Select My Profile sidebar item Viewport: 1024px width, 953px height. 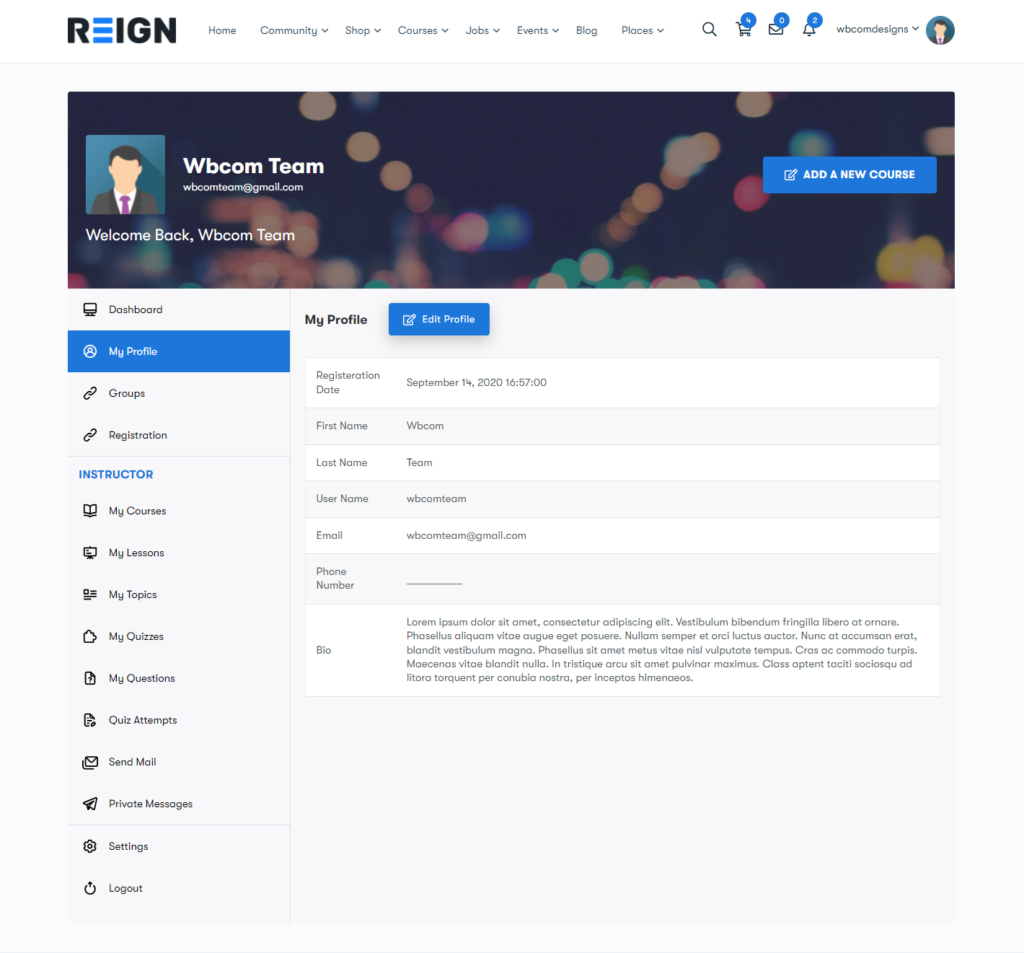pyautogui.click(x=179, y=351)
